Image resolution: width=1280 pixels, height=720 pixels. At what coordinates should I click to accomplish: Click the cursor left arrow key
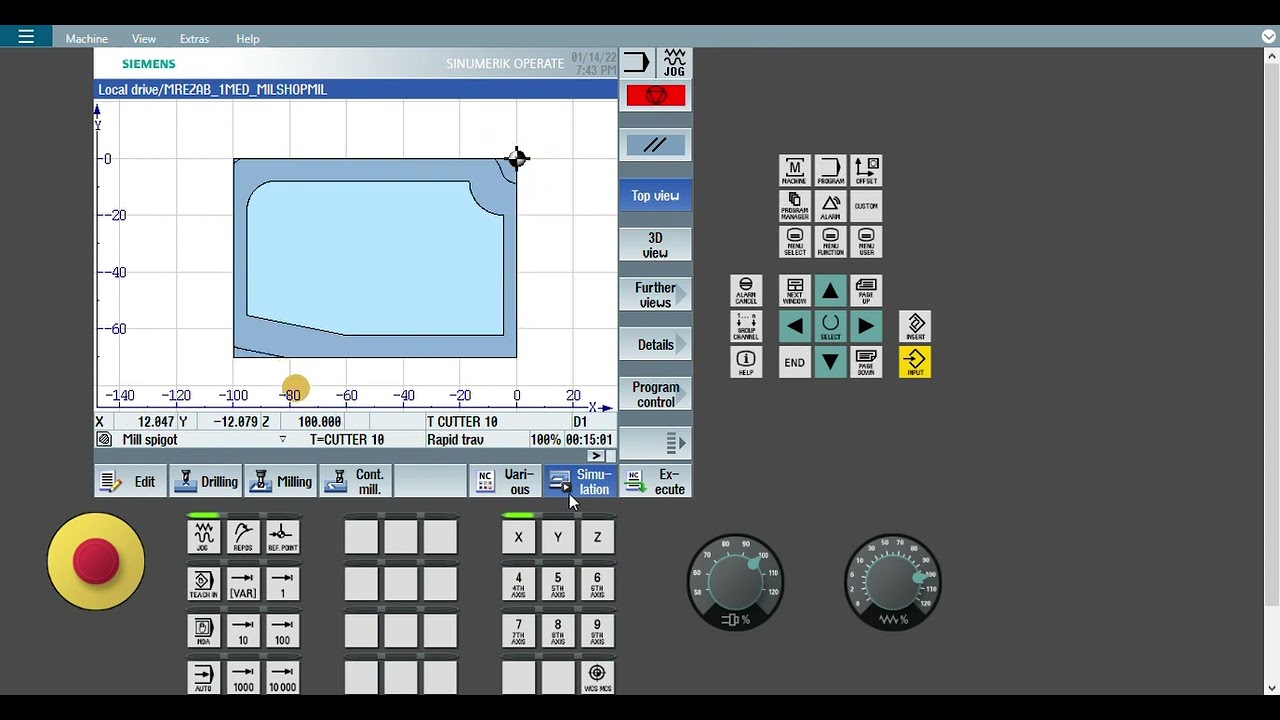(x=794, y=326)
